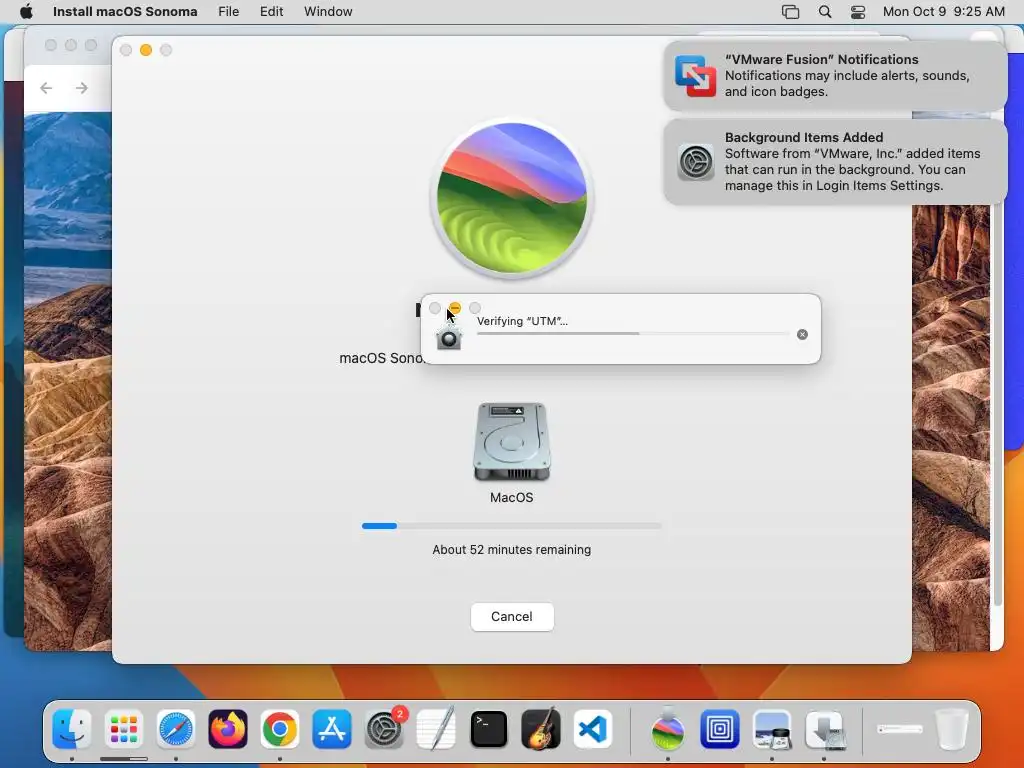1024x768 pixels.
Task: Minimize the Install macOS Sonoma window
Action: [x=146, y=50]
